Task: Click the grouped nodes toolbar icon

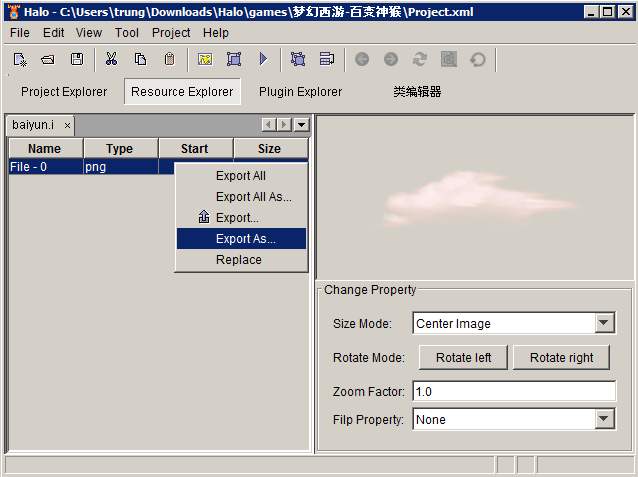Action: coord(298,59)
